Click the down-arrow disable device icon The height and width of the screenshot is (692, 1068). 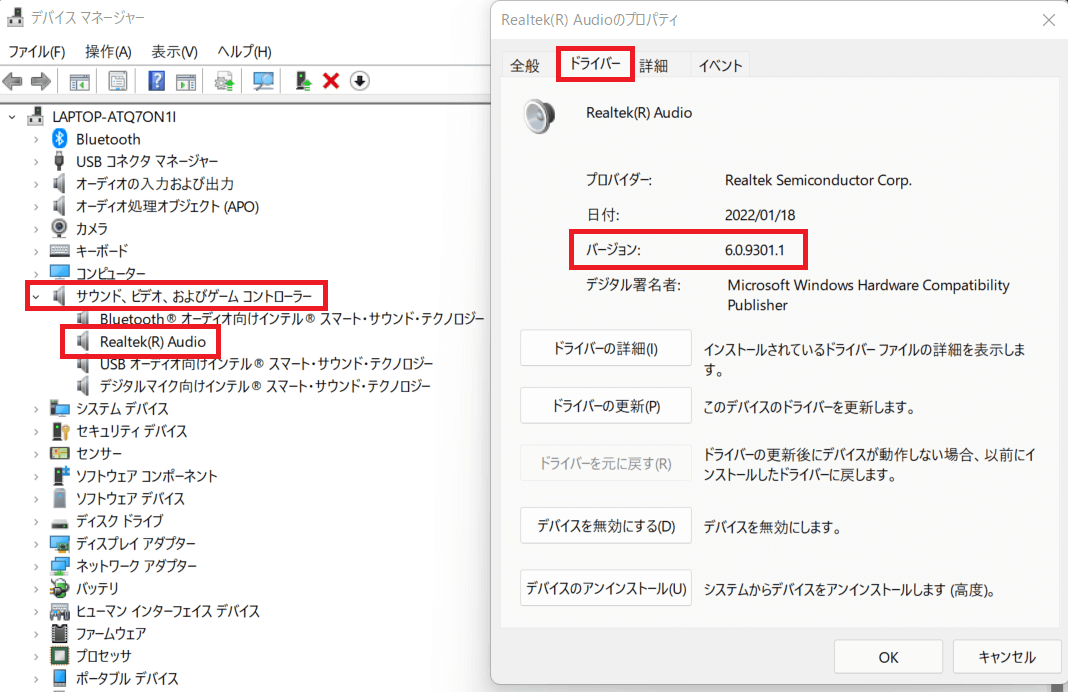(x=360, y=81)
